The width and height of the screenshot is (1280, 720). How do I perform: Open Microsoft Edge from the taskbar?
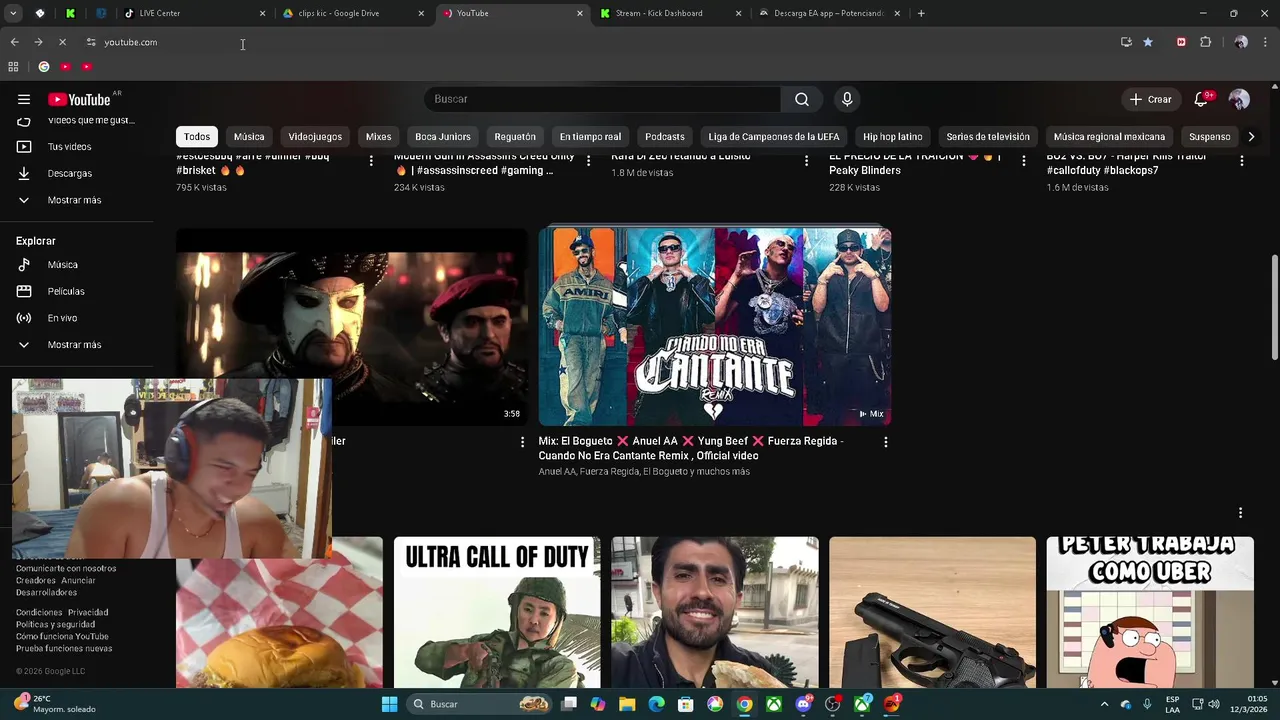pos(656,704)
